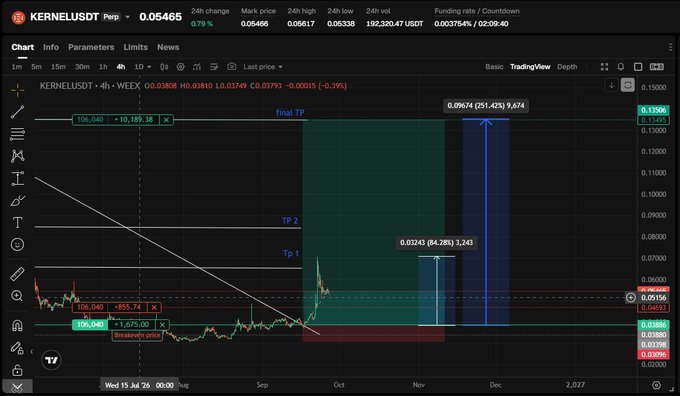Toggle stay-in-drawing-mode pencil lock

coord(17,348)
